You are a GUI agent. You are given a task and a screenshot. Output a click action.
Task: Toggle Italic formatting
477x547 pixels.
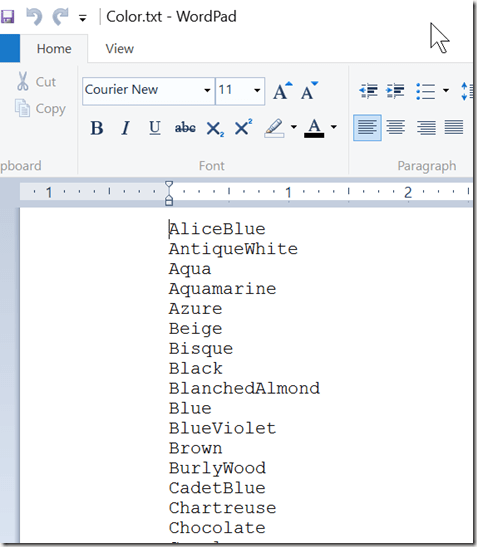(x=126, y=128)
